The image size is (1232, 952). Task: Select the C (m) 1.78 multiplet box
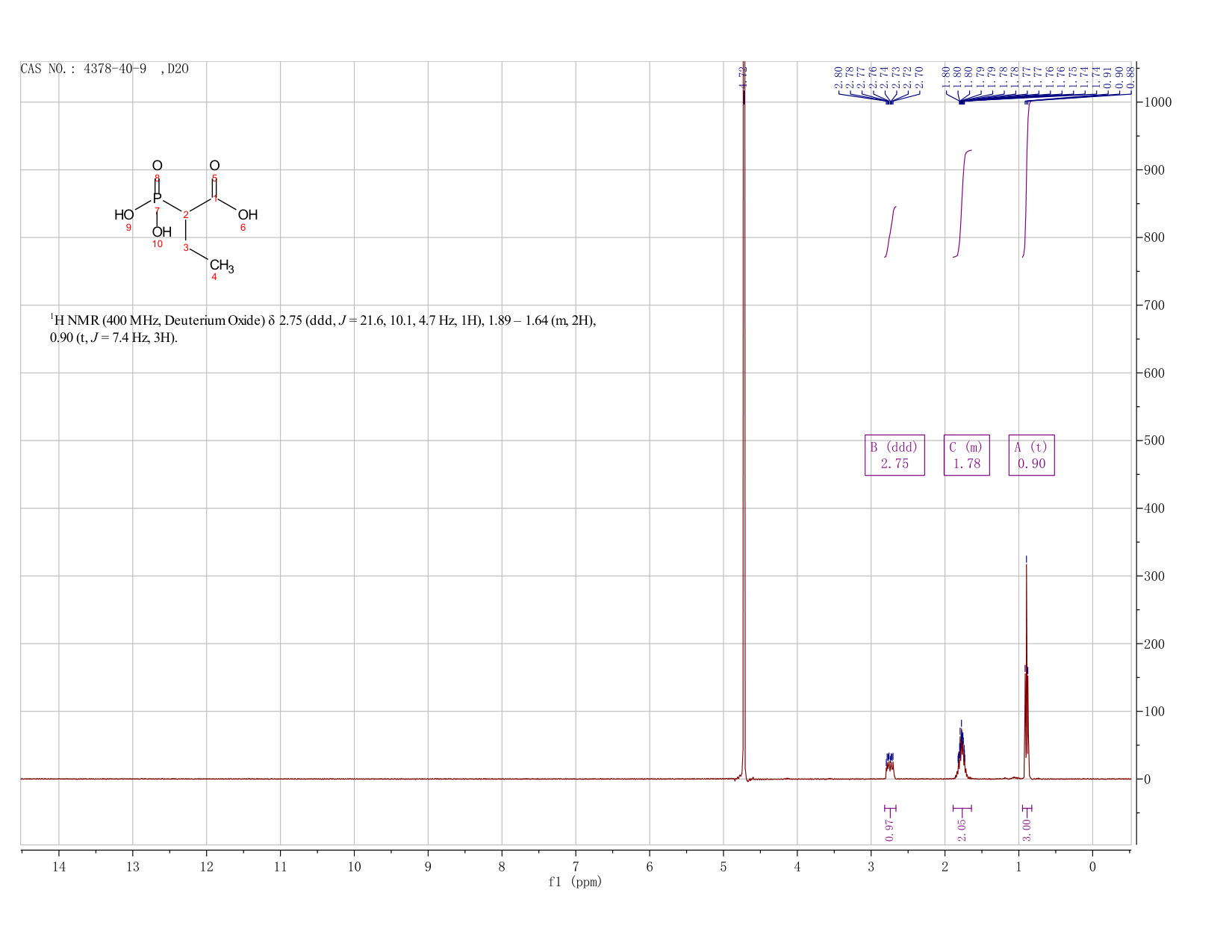(966, 455)
